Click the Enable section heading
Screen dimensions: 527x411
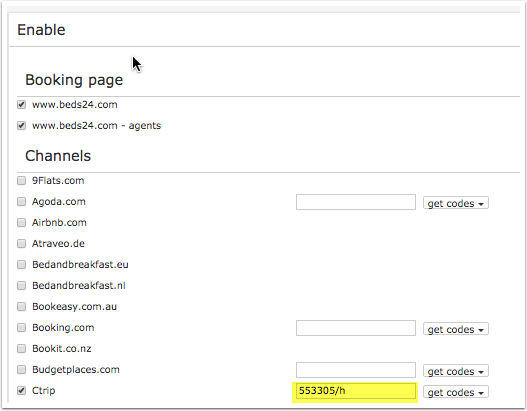pyautogui.click(x=41, y=30)
